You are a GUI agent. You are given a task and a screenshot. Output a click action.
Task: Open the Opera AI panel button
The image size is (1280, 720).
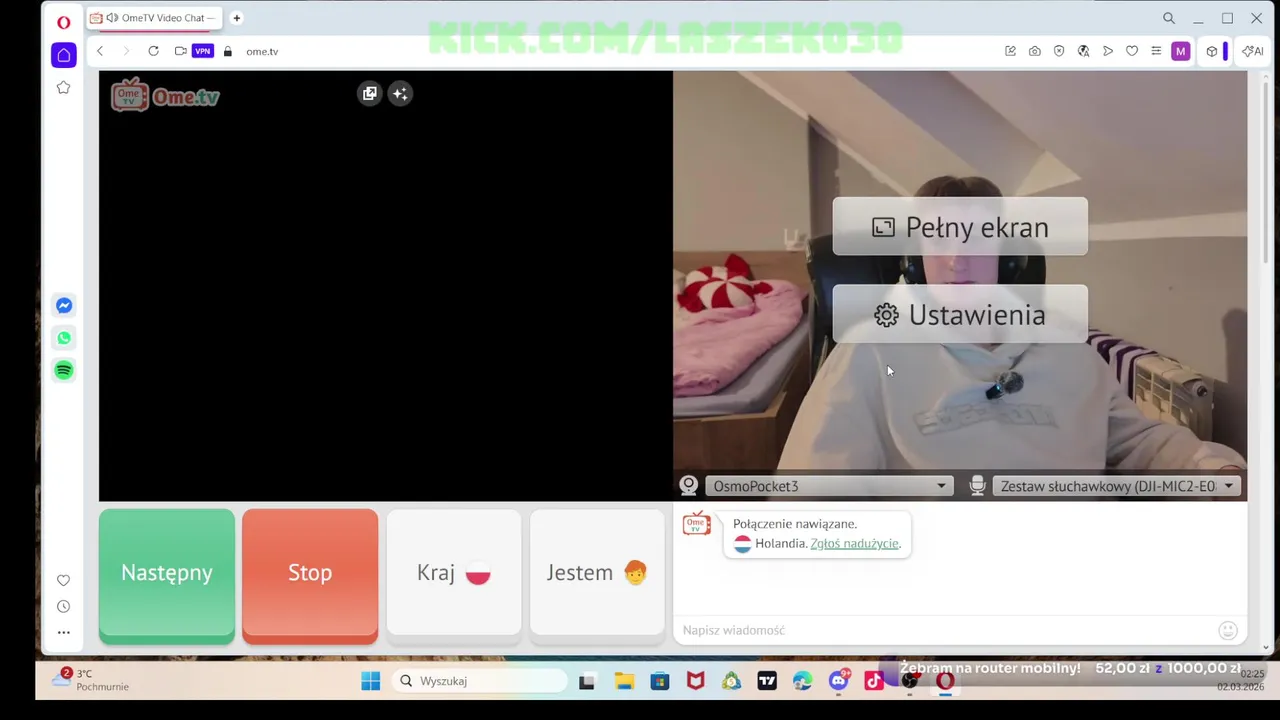pyautogui.click(x=1252, y=51)
